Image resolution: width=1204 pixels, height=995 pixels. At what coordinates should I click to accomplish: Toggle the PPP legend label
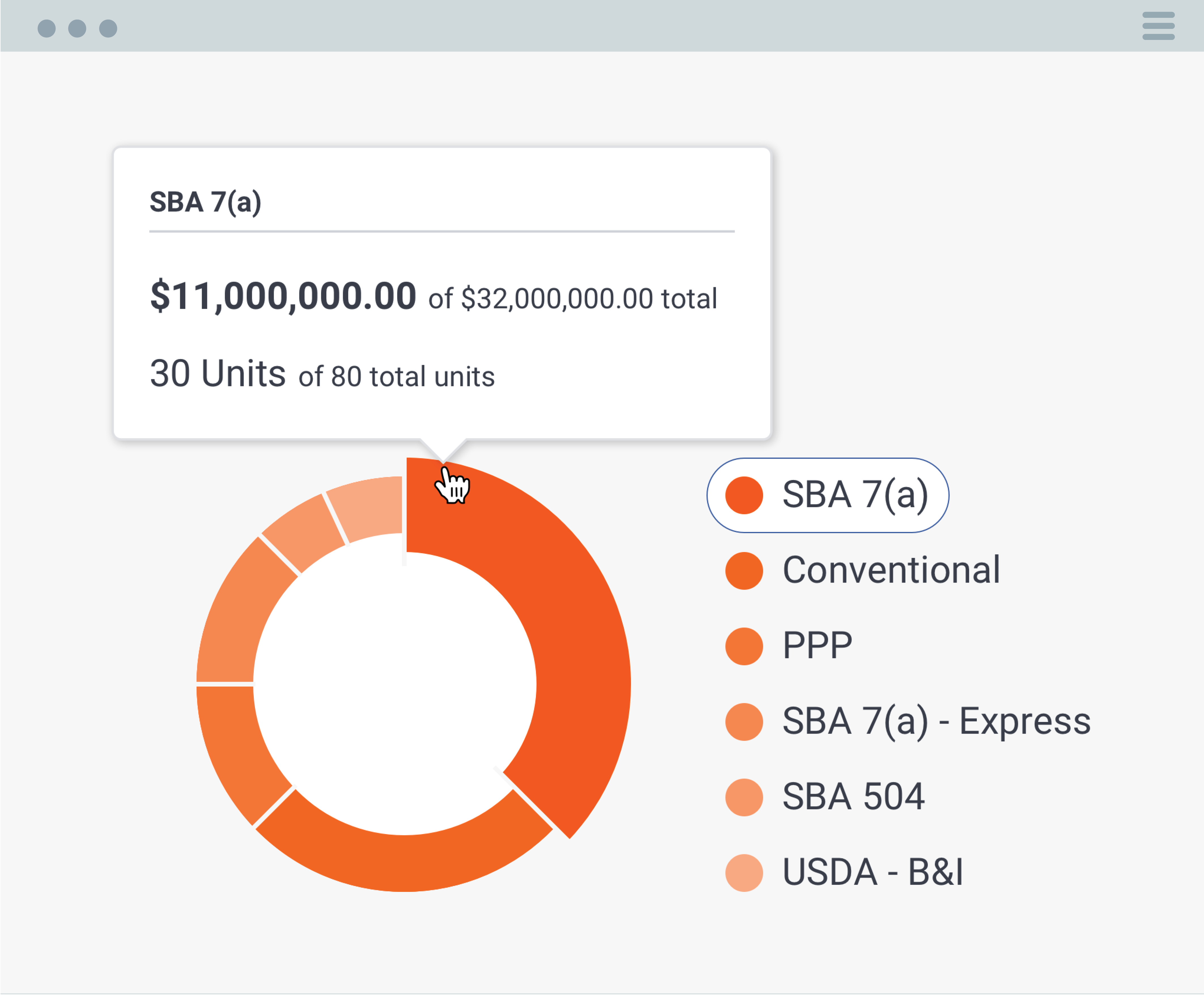[817, 646]
